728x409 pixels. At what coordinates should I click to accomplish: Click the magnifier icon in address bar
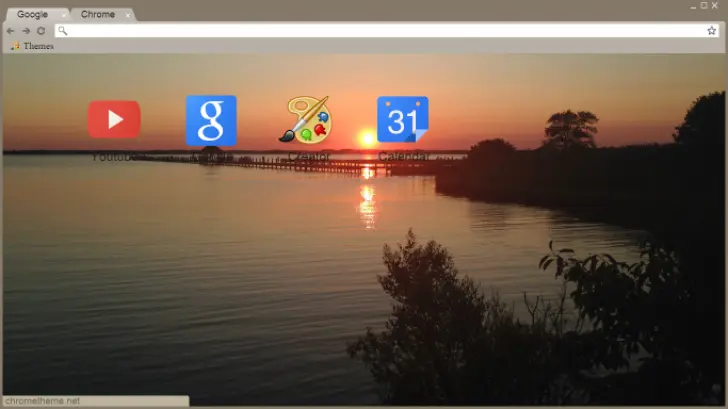click(62, 31)
